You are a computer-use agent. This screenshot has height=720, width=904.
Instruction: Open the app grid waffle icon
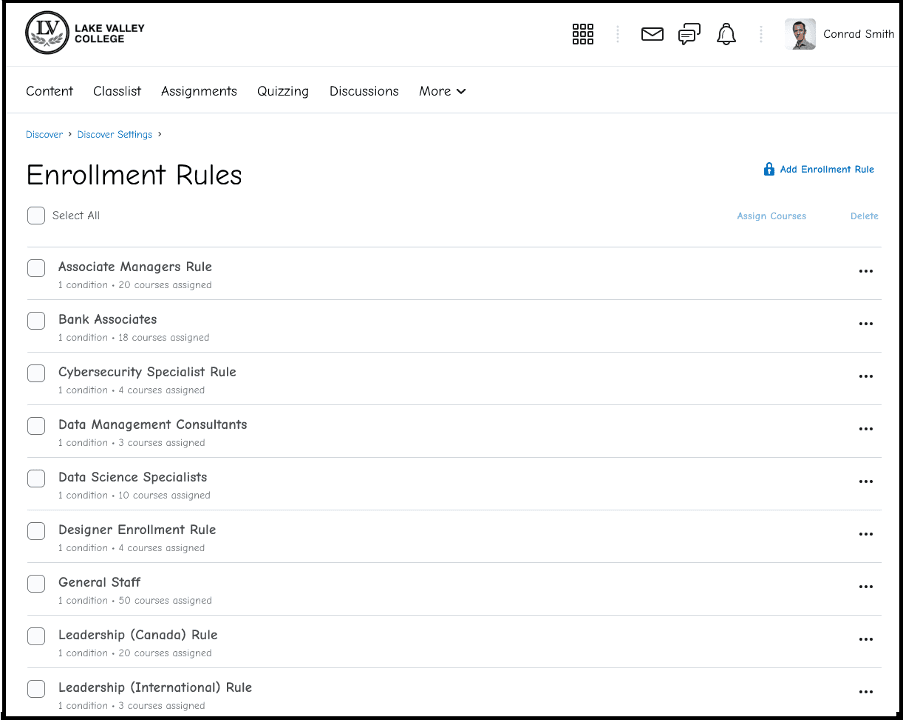(583, 34)
